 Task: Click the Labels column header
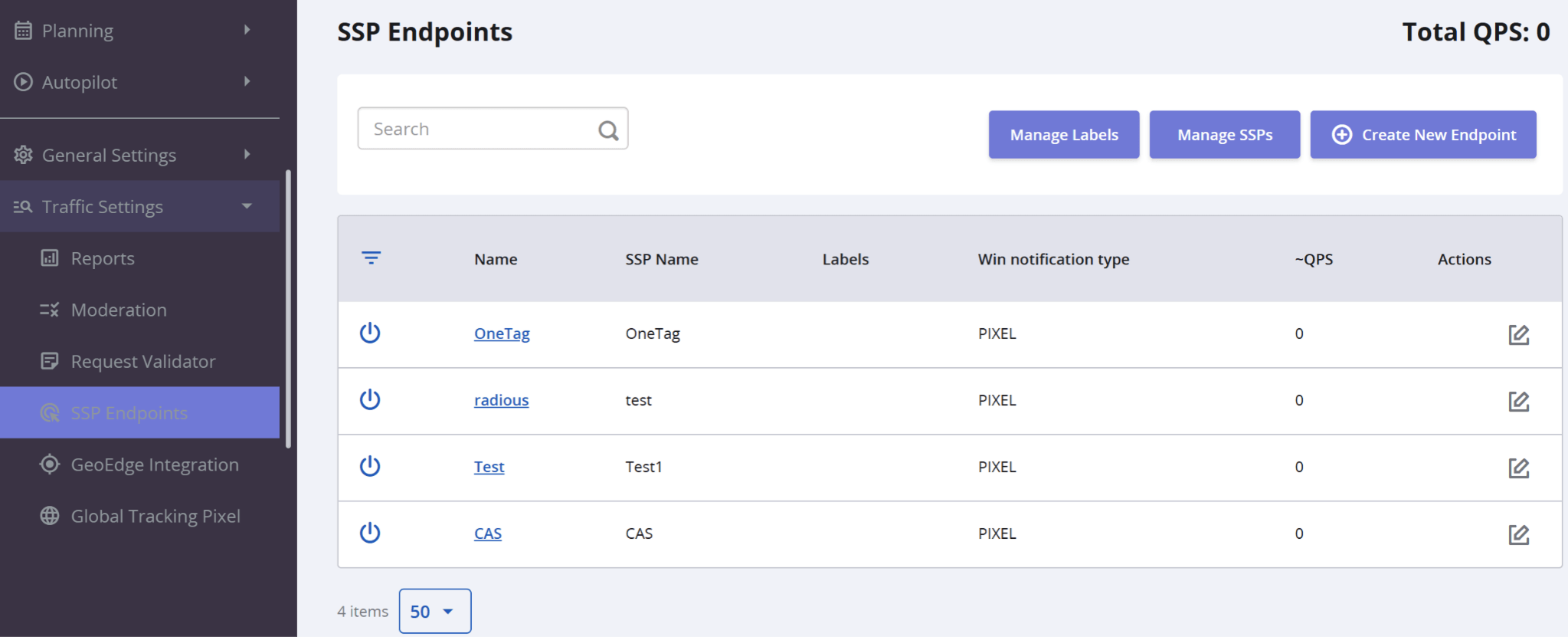point(846,259)
